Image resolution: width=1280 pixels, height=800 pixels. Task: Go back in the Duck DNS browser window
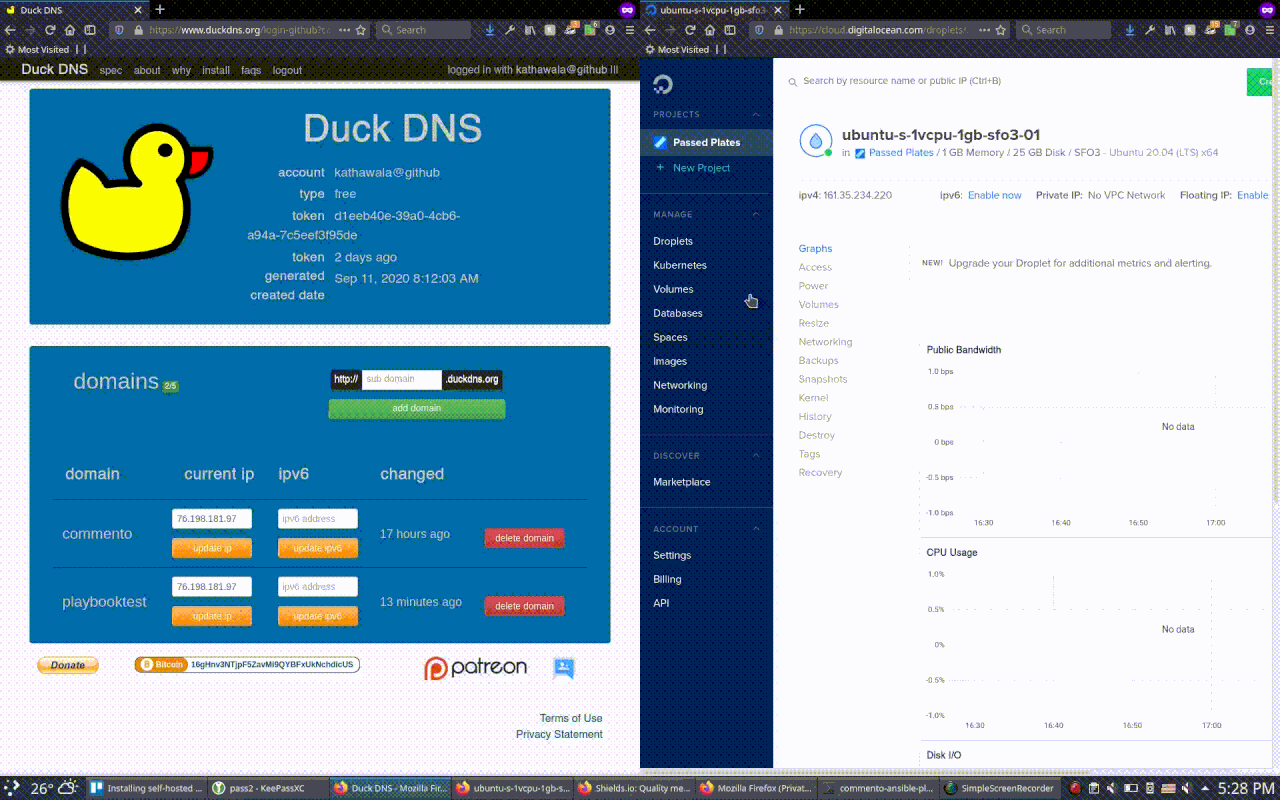point(10,30)
